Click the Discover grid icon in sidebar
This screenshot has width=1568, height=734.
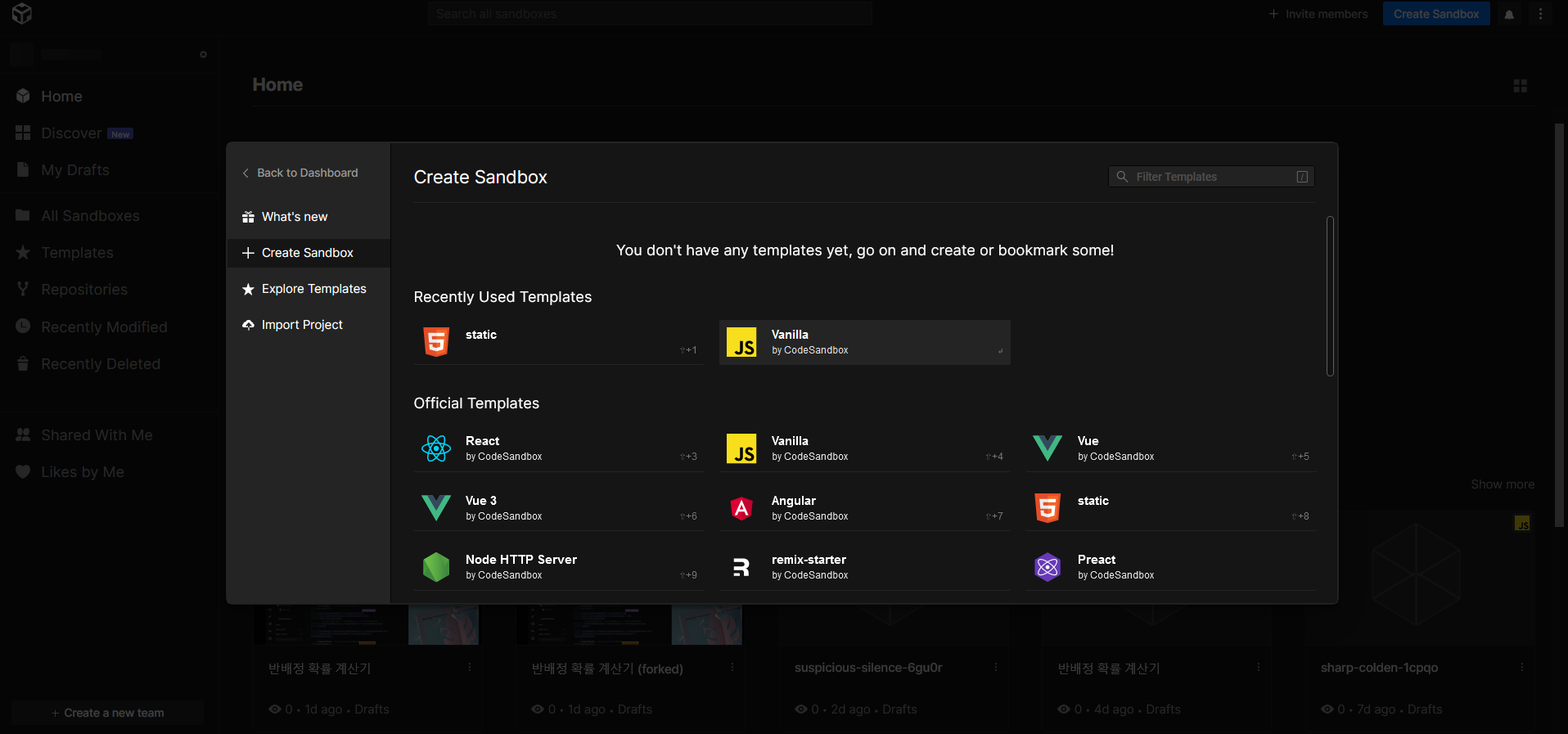[x=23, y=133]
